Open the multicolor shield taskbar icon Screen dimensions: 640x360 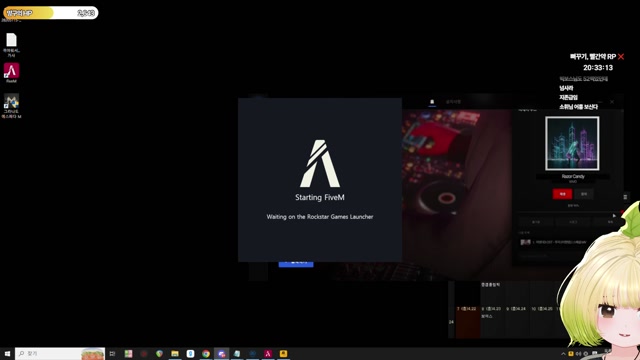pyautogui.click(x=159, y=354)
